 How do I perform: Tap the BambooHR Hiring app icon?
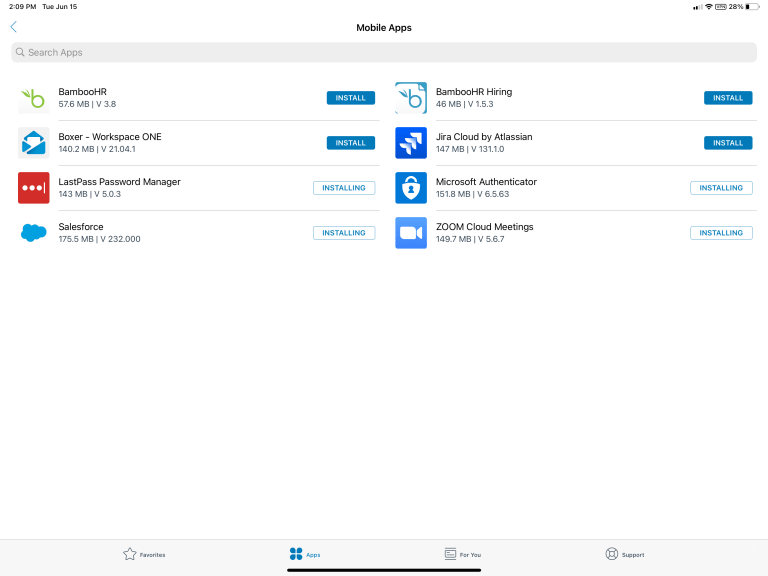411,98
